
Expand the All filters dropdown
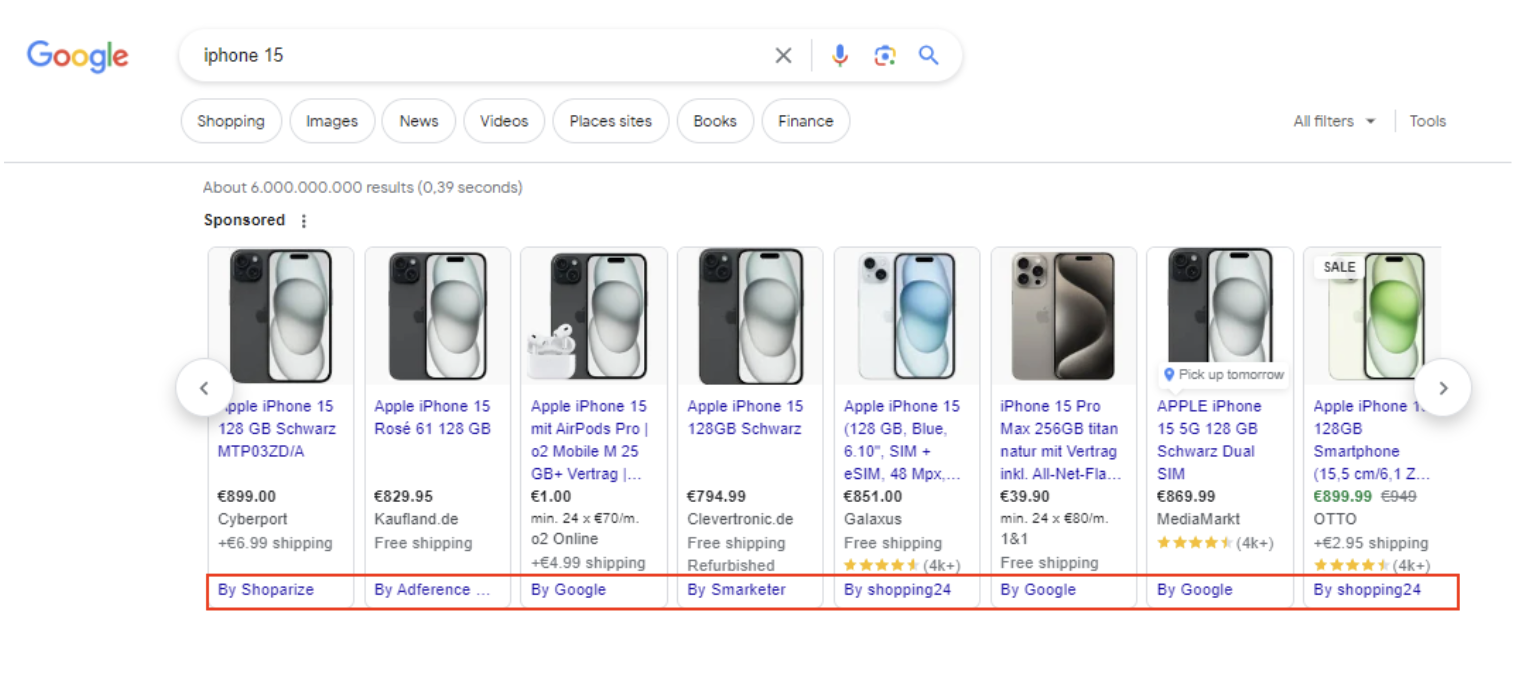pyautogui.click(x=1334, y=121)
